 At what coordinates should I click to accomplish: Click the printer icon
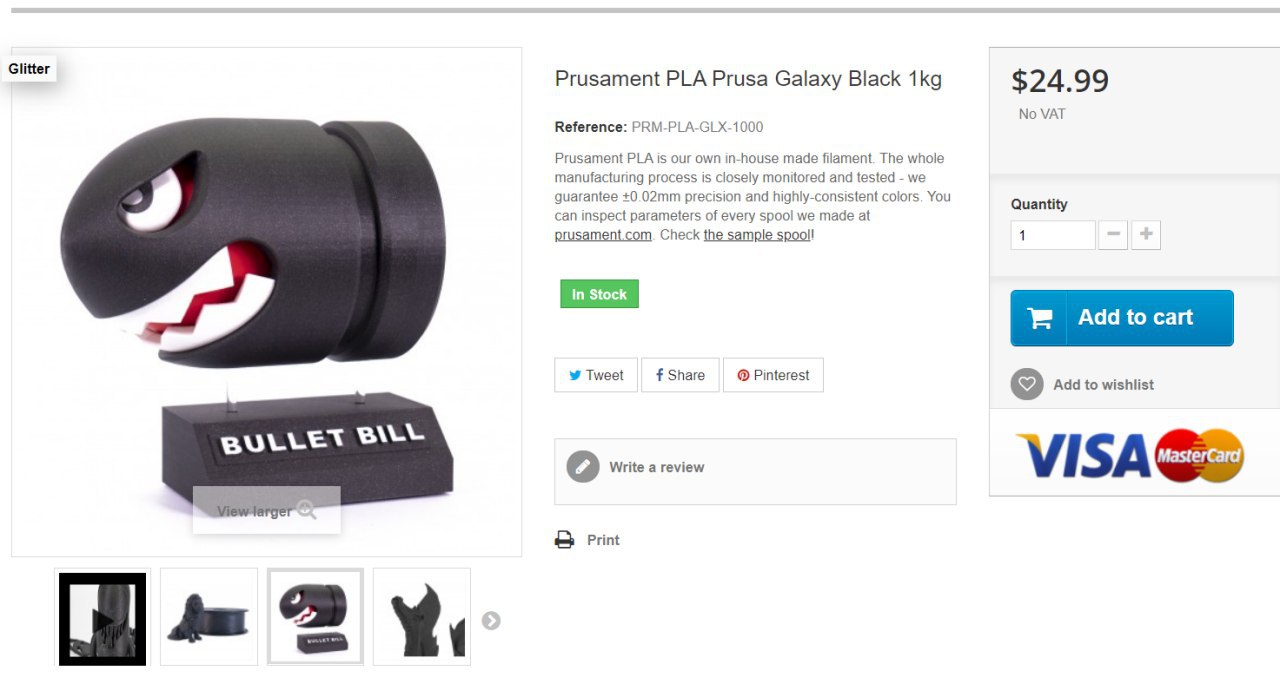pos(565,540)
